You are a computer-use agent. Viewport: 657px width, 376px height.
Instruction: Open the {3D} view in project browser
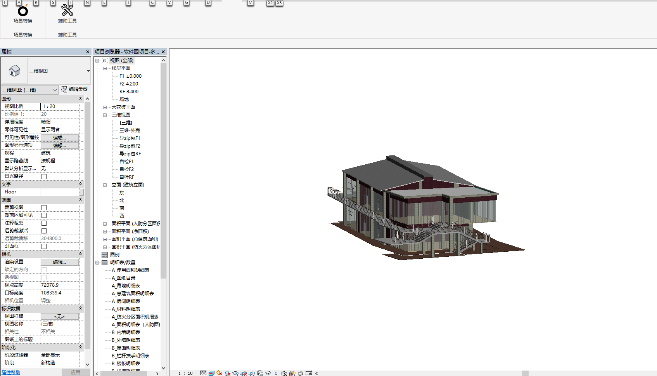click(126, 123)
